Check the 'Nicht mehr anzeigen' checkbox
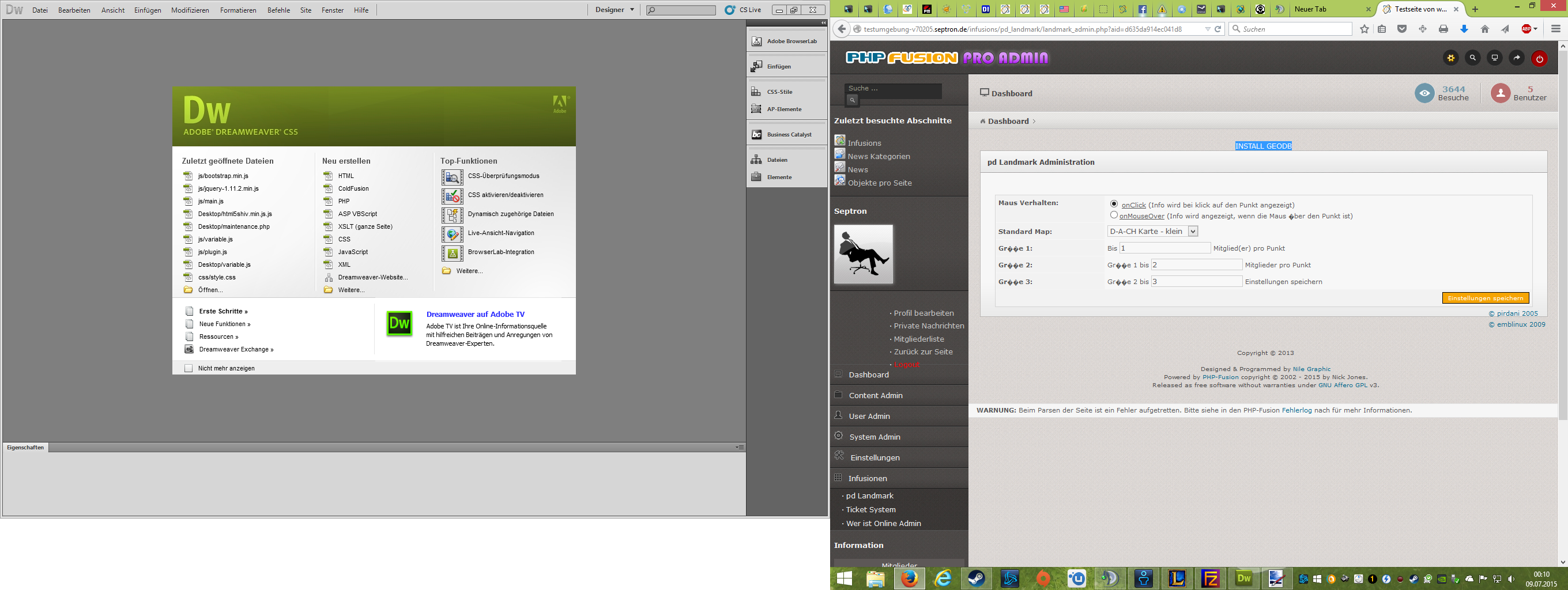The height and width of the screenshot is (590, 1568). 189,368
